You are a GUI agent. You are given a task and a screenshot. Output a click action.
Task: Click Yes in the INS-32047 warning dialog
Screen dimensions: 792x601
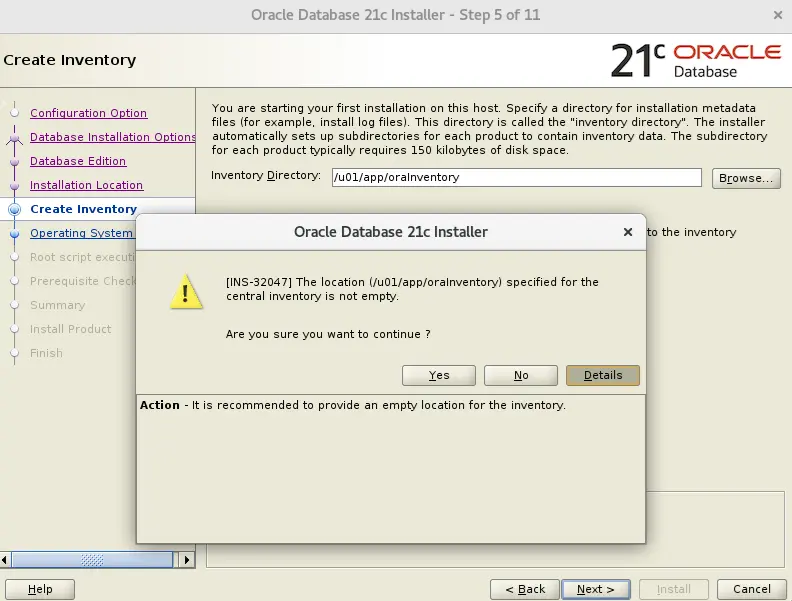click(x=438, y=375)
